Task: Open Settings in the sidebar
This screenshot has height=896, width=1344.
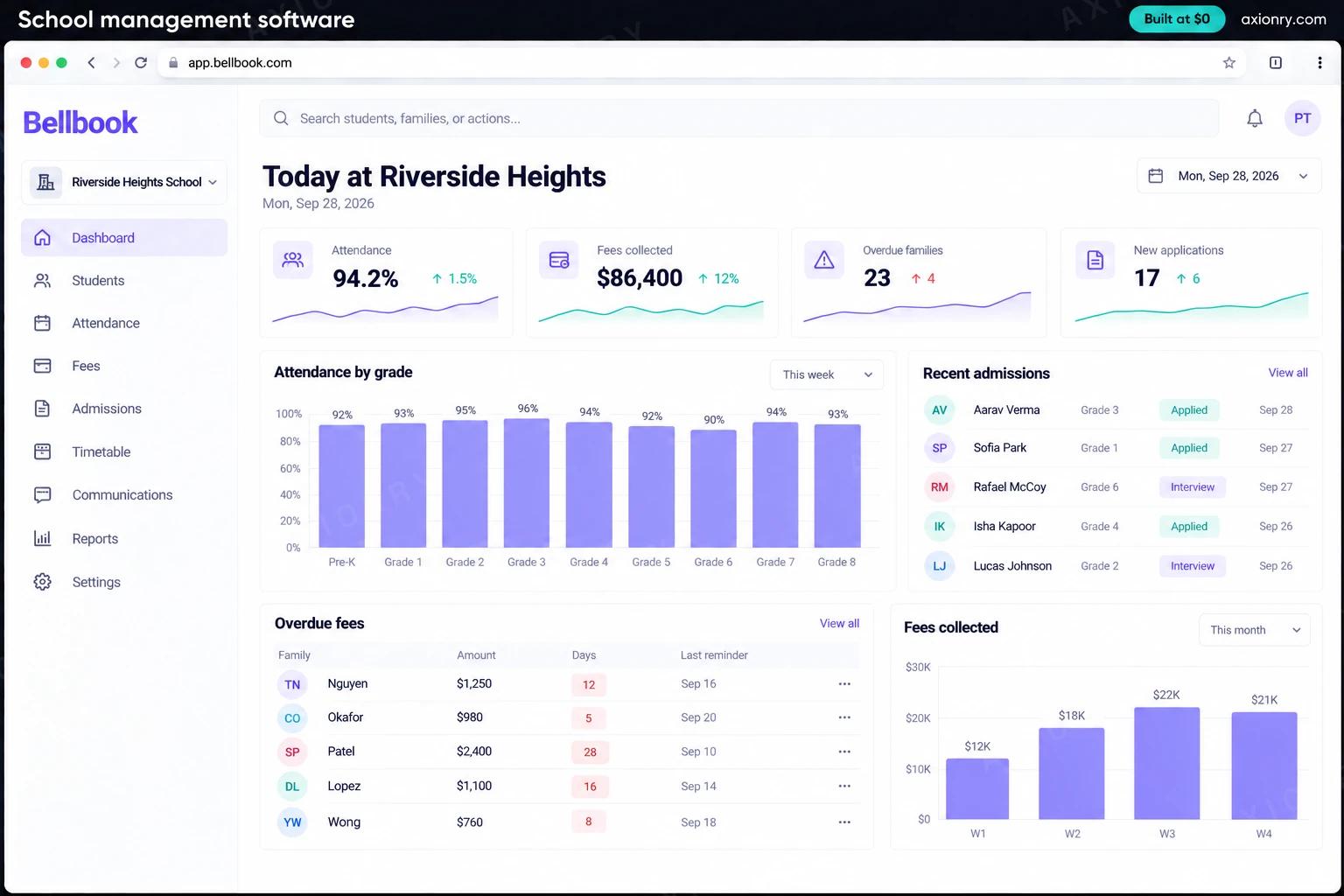Action: pyautogui.click(x=124, y=582)
